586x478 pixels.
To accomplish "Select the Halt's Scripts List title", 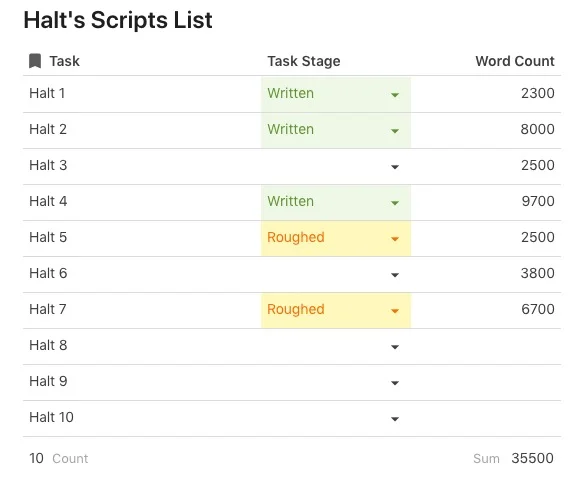I will click(x=118, y=20).
